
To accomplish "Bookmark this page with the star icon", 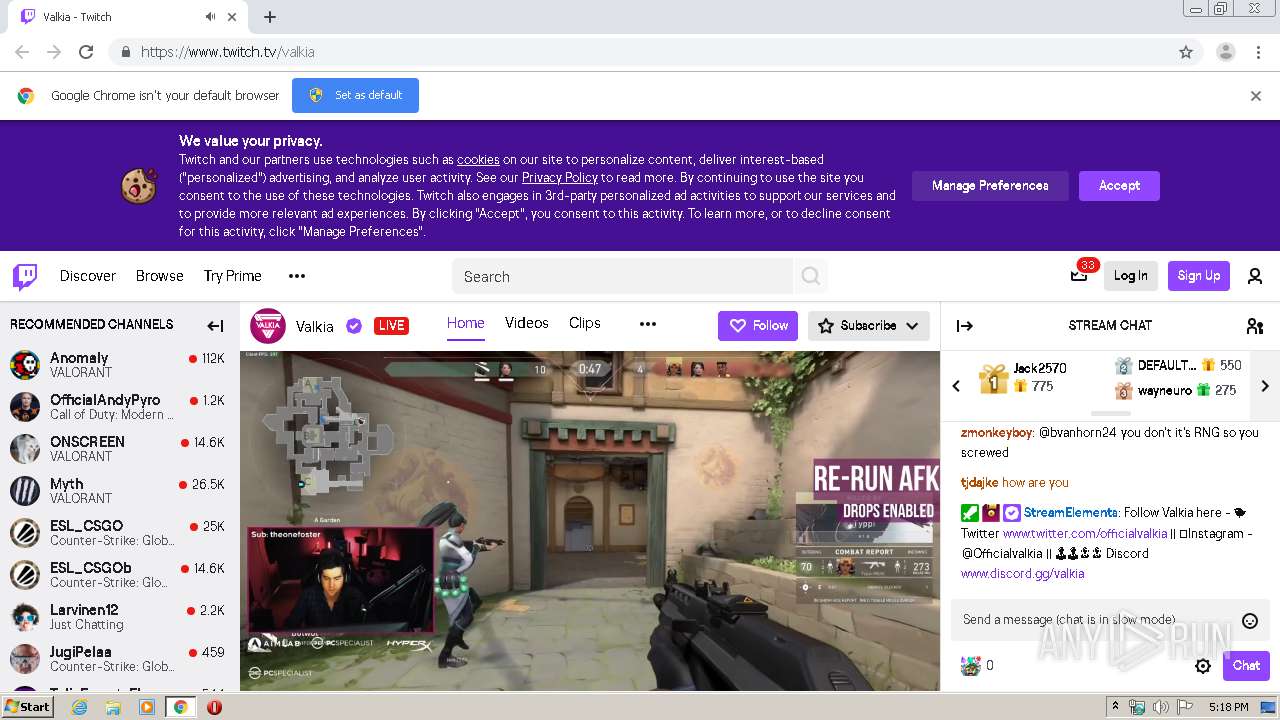I will (x=1186, y=52).
